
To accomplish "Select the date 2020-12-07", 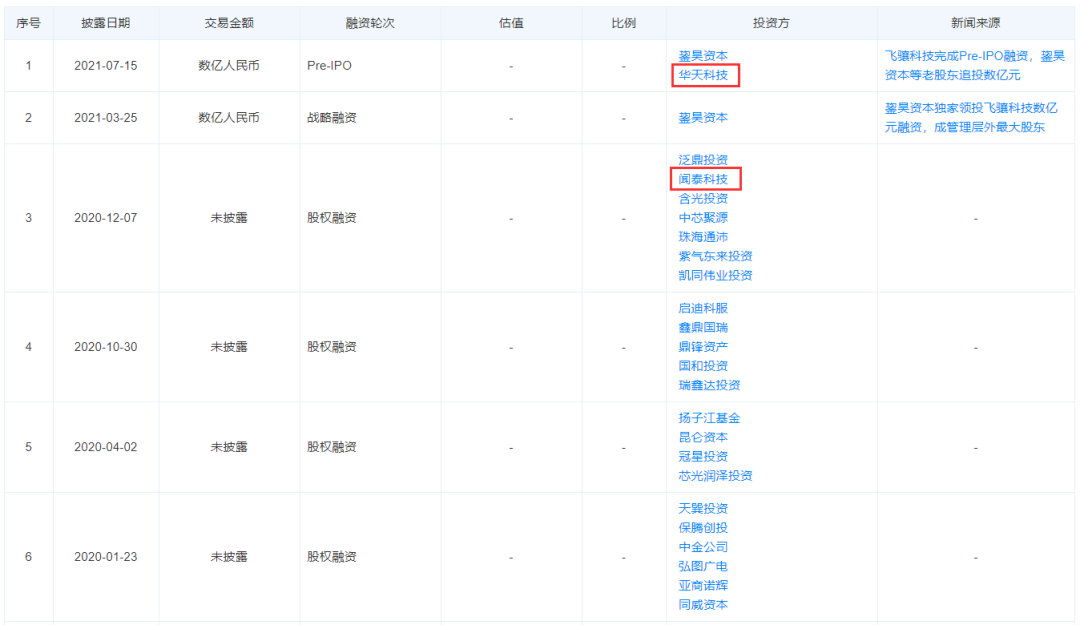I will click(x=105, y=218).
